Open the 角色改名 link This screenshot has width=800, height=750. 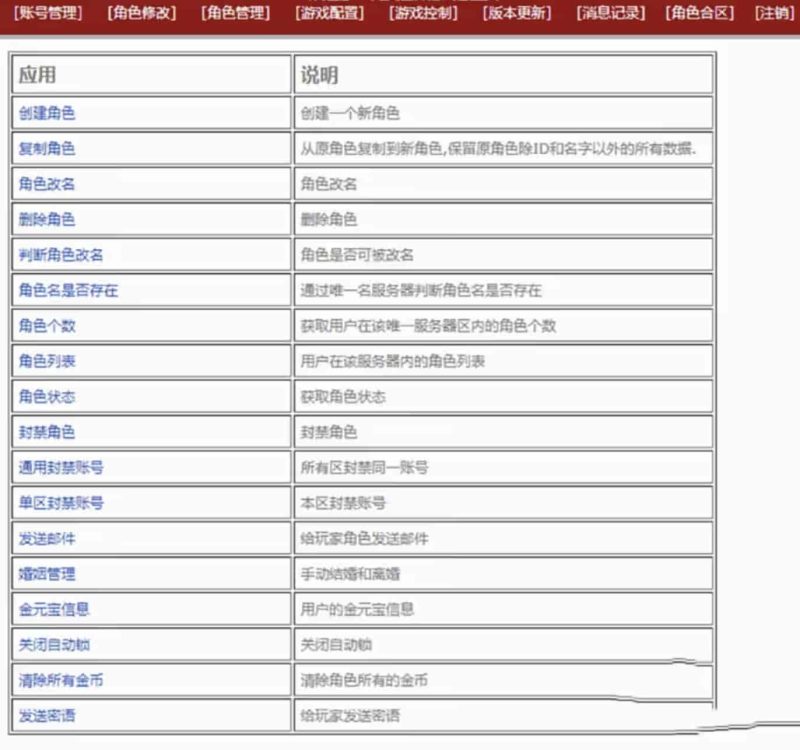pos(47,184)
